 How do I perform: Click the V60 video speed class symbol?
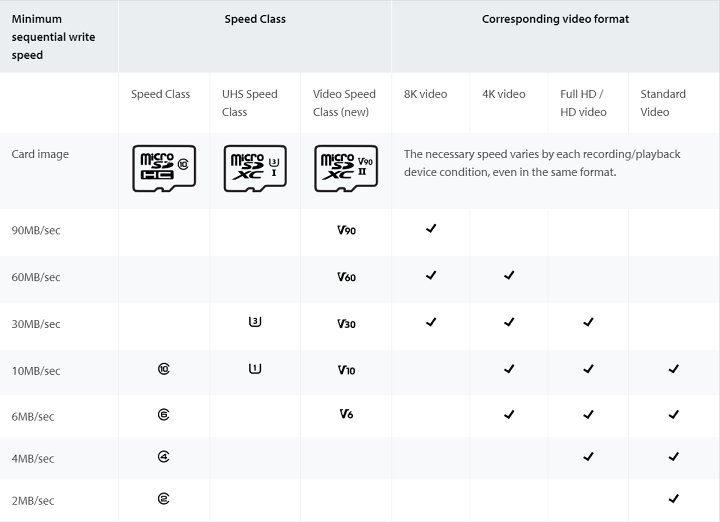pos(347,277)
